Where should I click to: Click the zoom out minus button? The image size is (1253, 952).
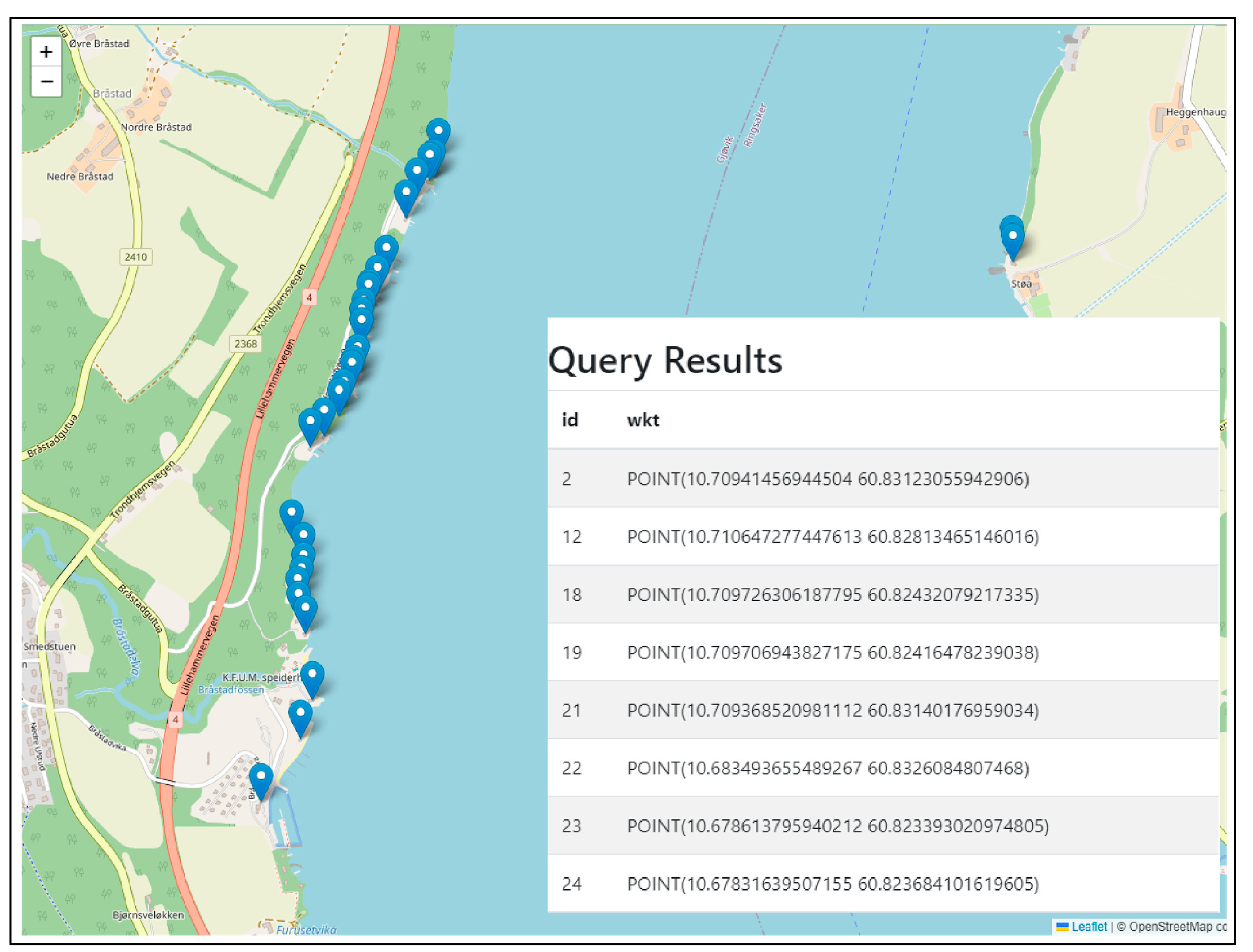46,82
